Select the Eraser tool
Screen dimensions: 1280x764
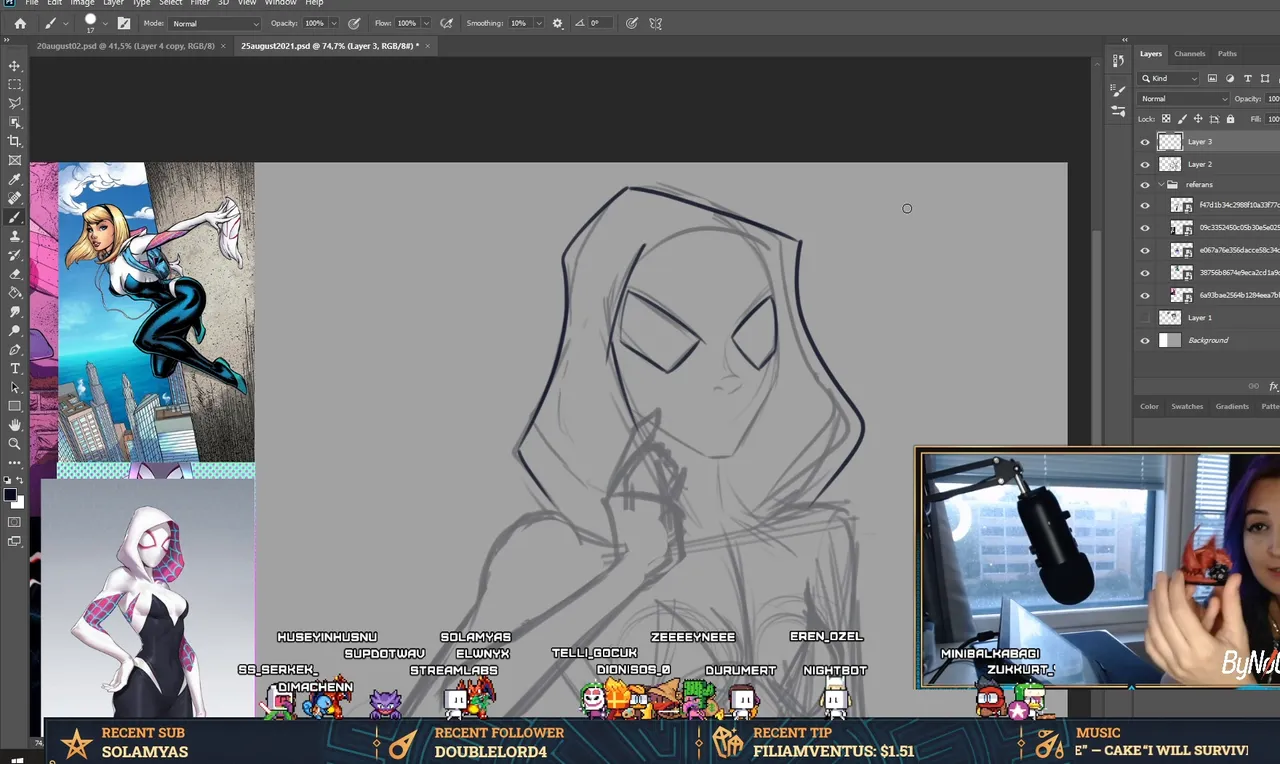[15, 274]
